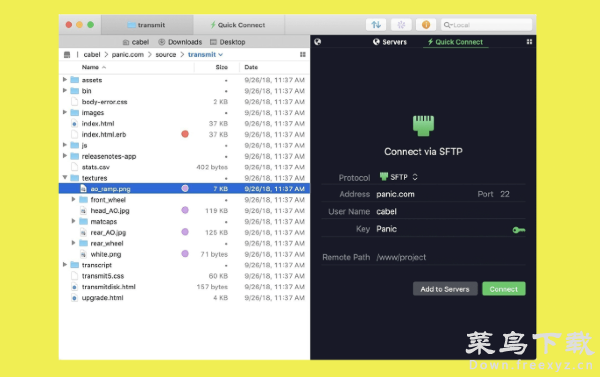Toggle grid view icon in the local path bar

[303, 54]
